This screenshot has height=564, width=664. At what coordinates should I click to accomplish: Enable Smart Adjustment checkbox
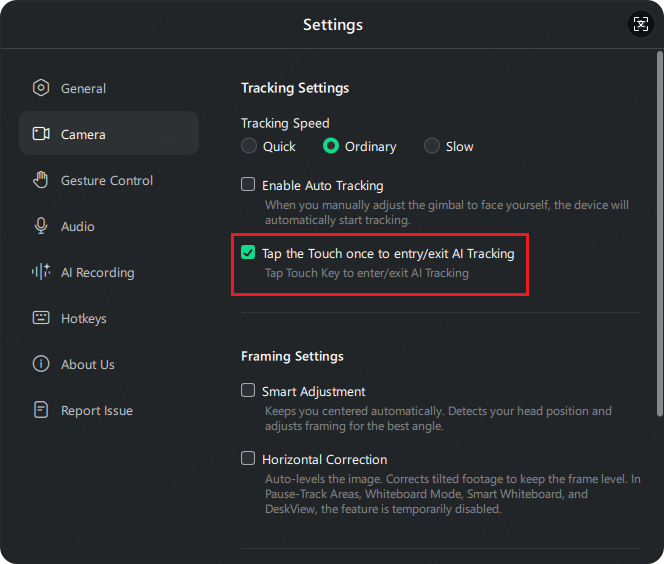click(249, 391)
